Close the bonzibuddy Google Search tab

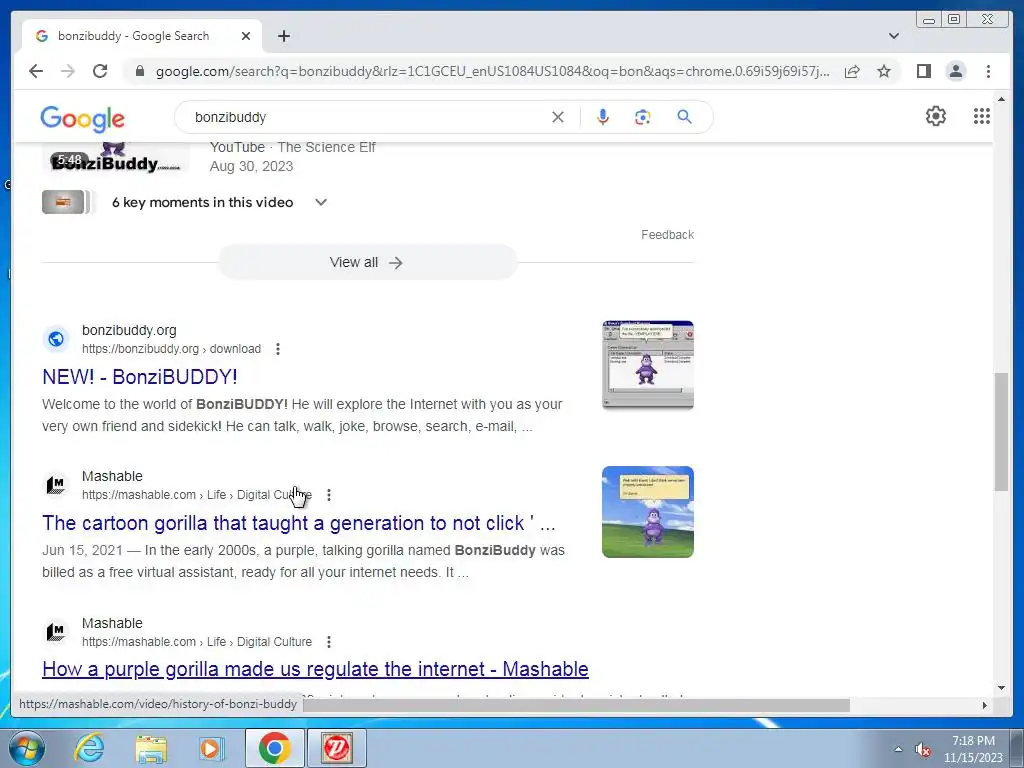[246, 36]
